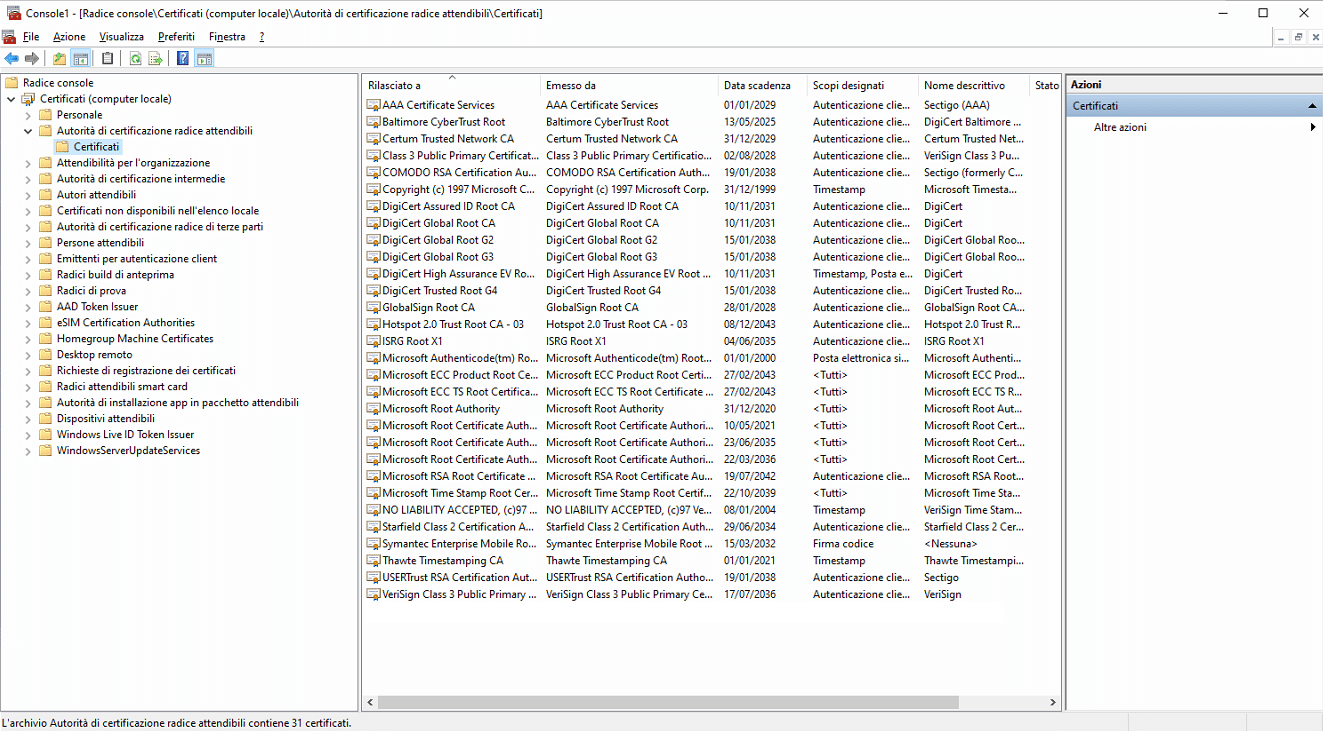Open the File menu
Screen dimensions: 1323x732
(x=31, y=36)
